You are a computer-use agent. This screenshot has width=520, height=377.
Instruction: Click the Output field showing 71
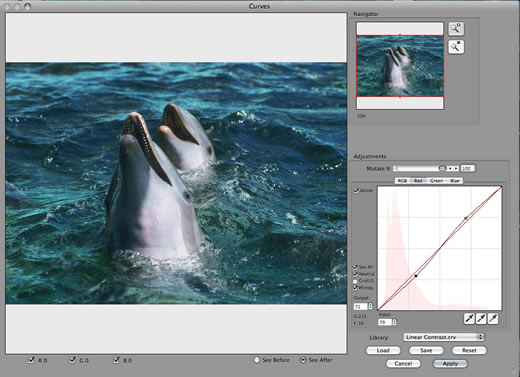click(x=361, y=306)
